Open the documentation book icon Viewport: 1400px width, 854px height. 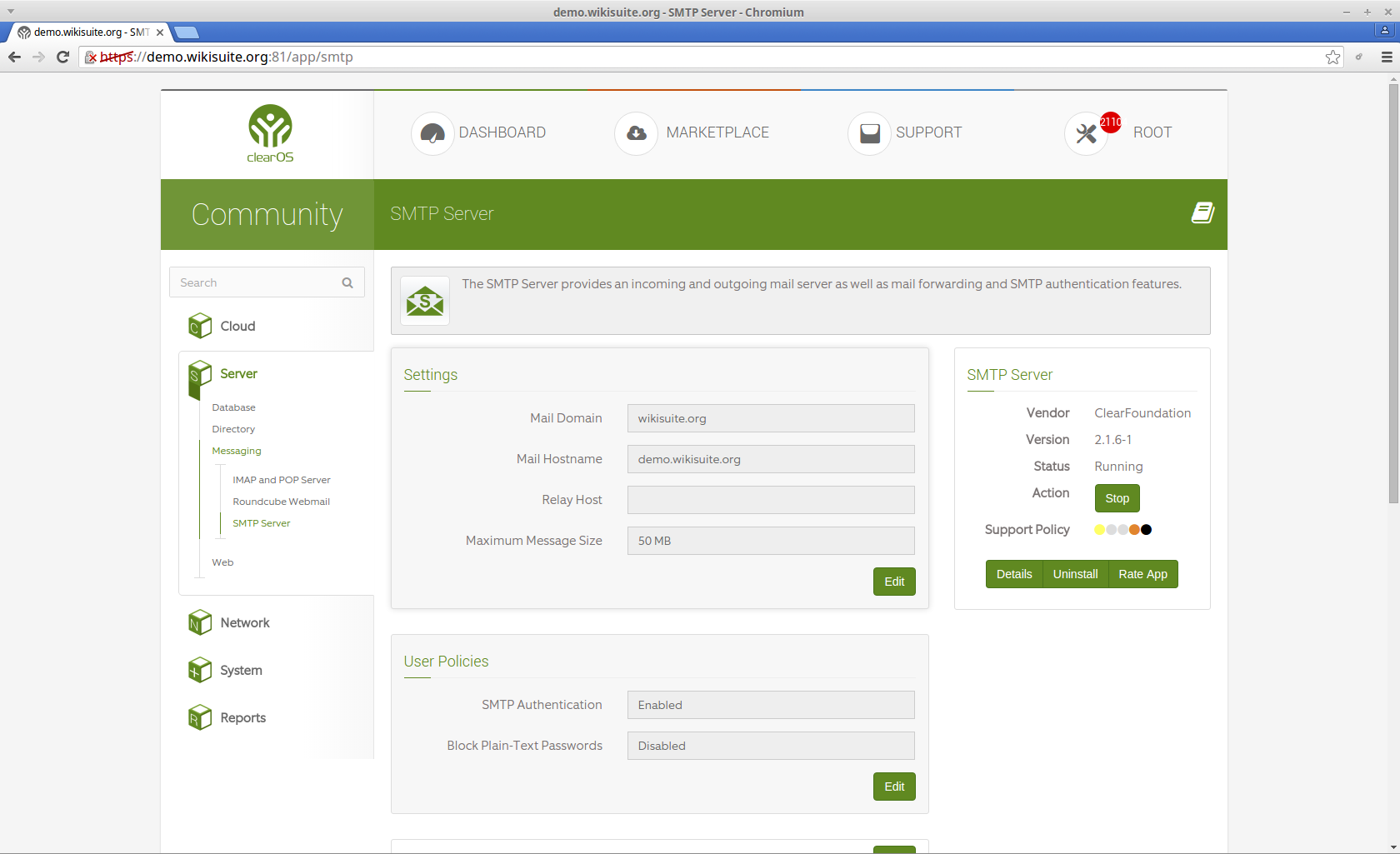point(1202,213)
